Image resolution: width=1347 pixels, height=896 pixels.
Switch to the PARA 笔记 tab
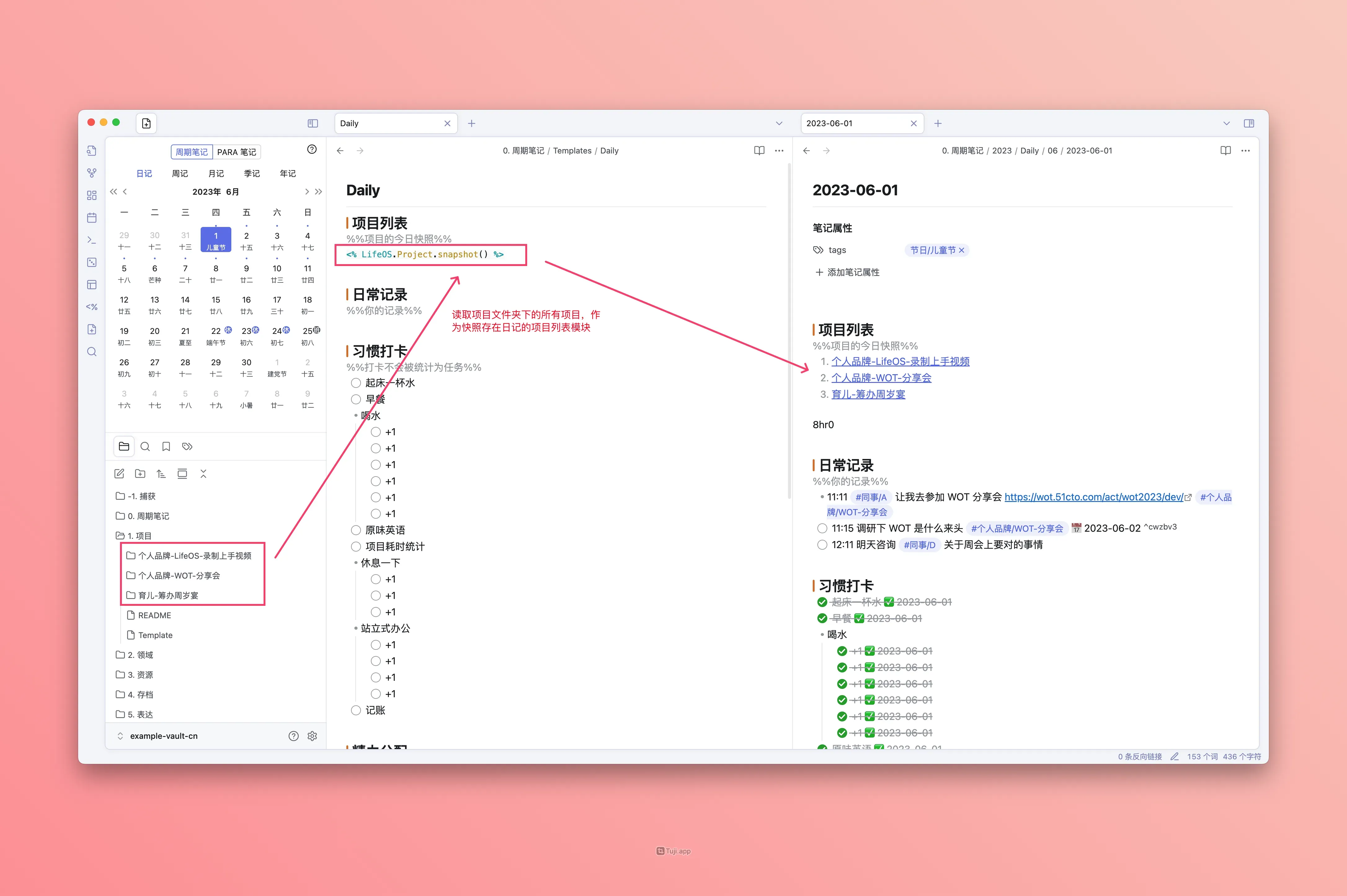[x=237, y=152]
